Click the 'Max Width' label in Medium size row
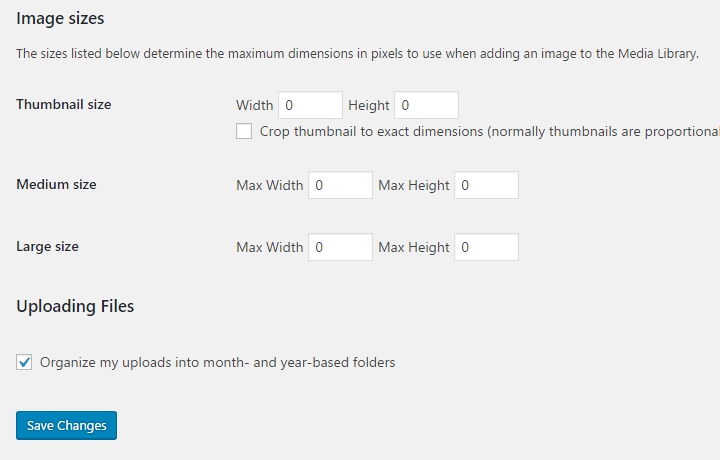 click(270, 185)
